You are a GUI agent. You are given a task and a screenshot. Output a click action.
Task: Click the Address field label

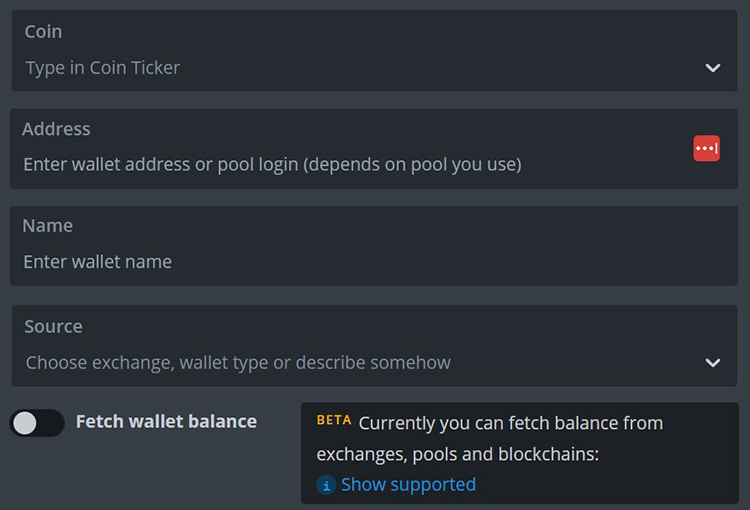(56, 129)
